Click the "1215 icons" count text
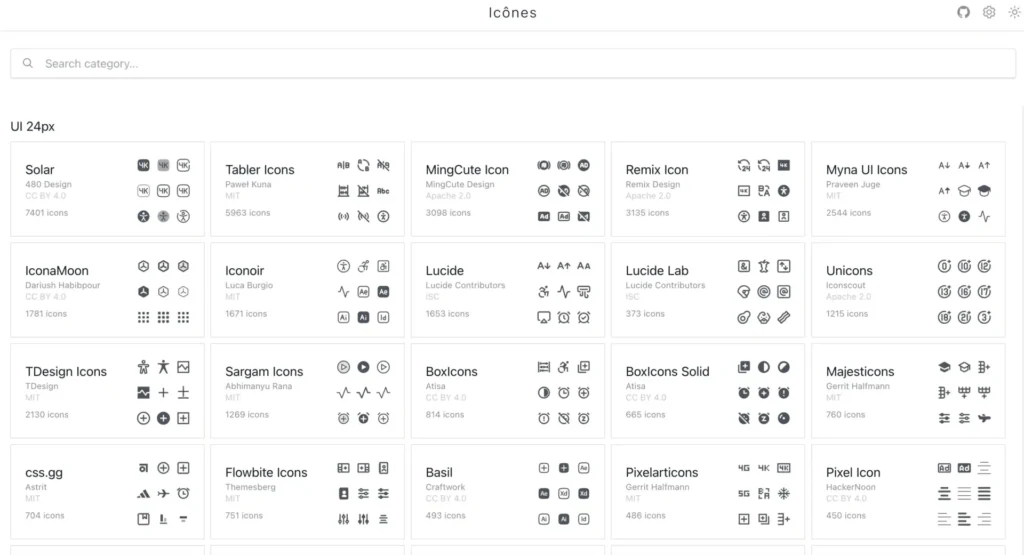Image resolution: width=1024 pixels, height=555 pixels. (847, 314)
